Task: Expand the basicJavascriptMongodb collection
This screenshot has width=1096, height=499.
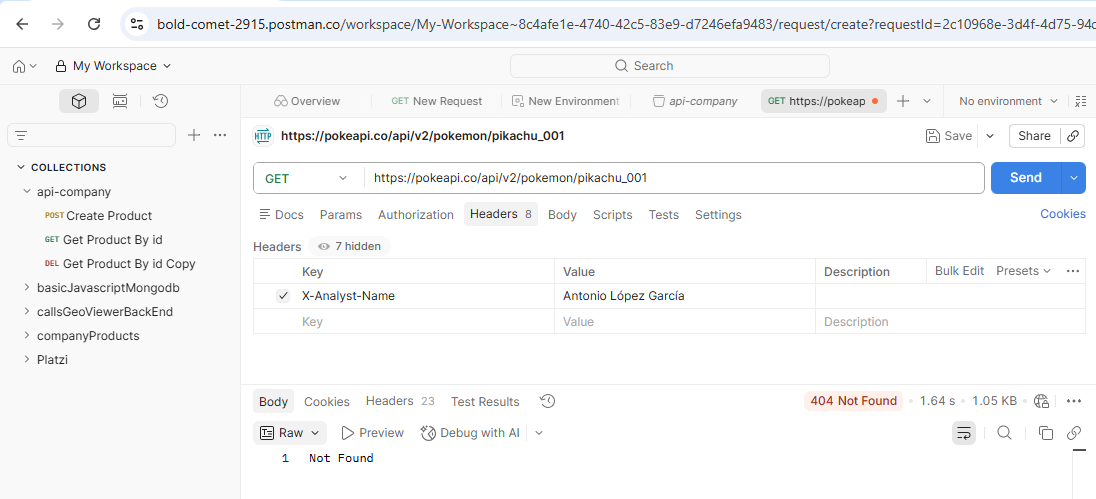Action: tap(27, 287)
